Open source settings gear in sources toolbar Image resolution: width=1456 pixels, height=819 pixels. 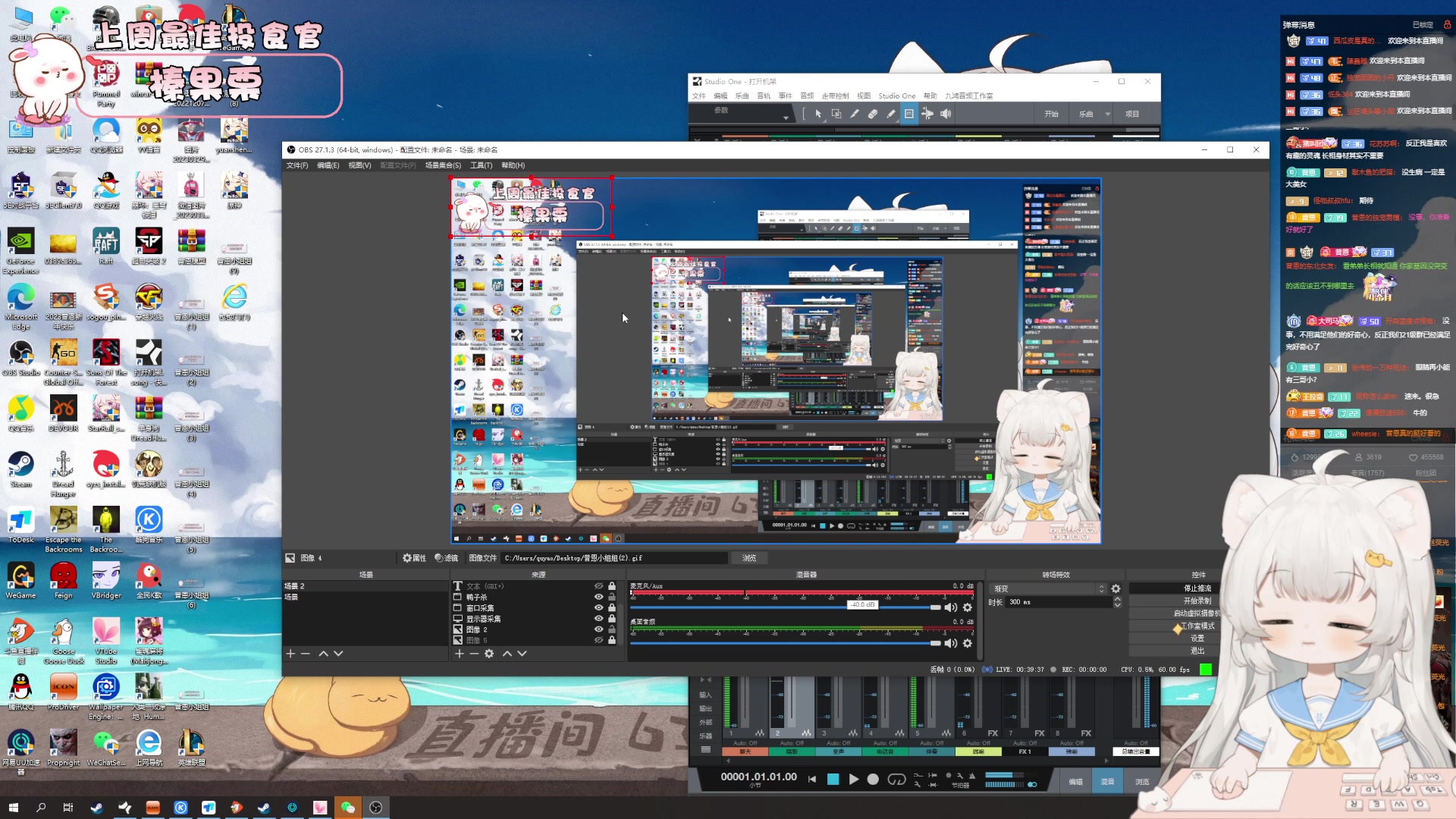pos(489,654)
